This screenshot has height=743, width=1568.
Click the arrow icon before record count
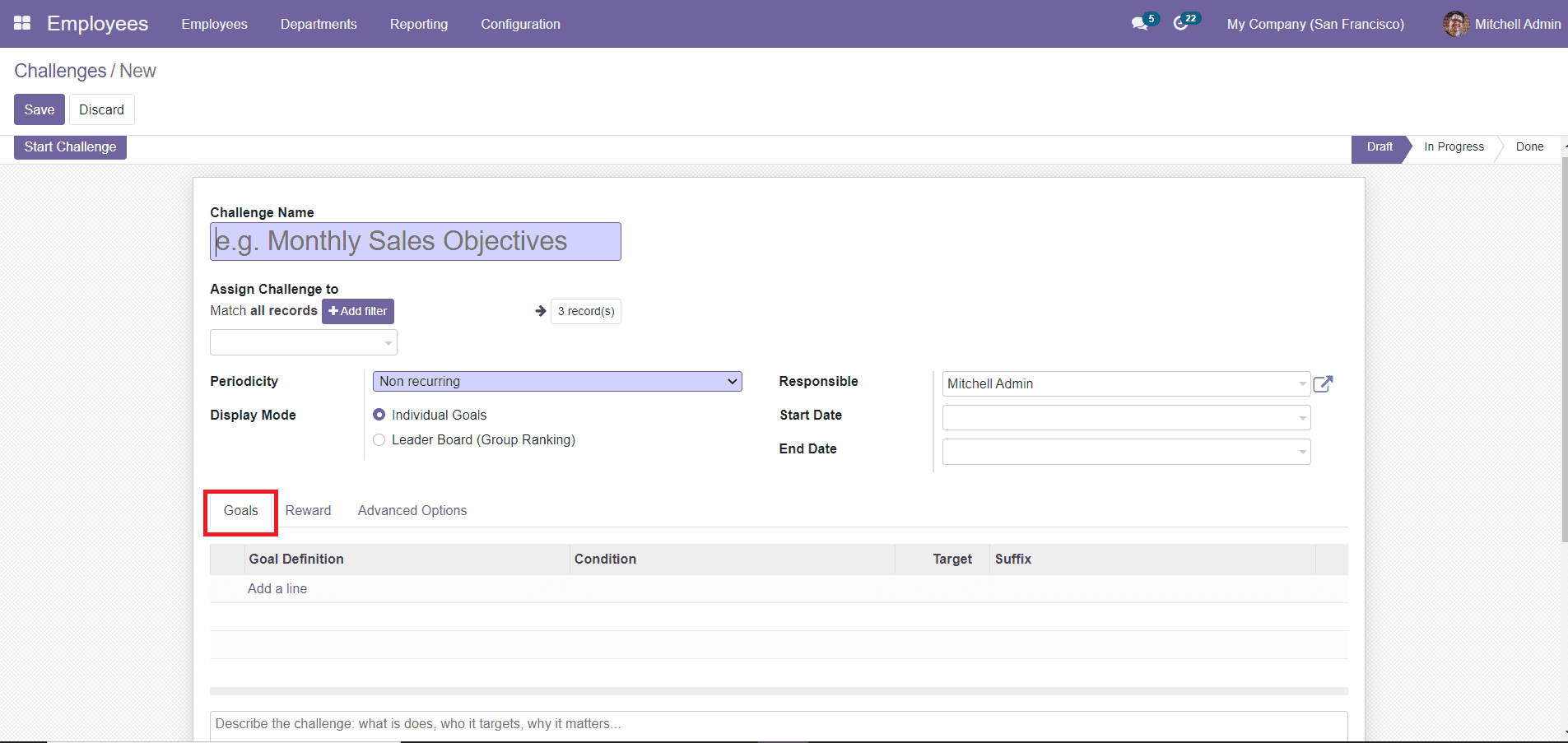pyautogui.click(x=540, y=311)
